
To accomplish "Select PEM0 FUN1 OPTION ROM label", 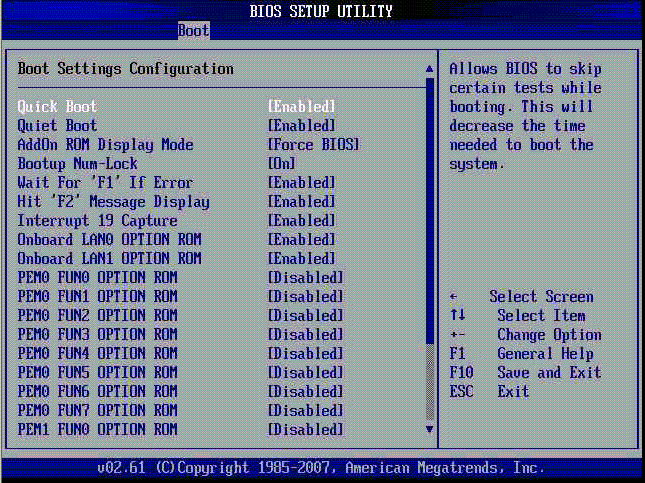I will click(97, 297).
